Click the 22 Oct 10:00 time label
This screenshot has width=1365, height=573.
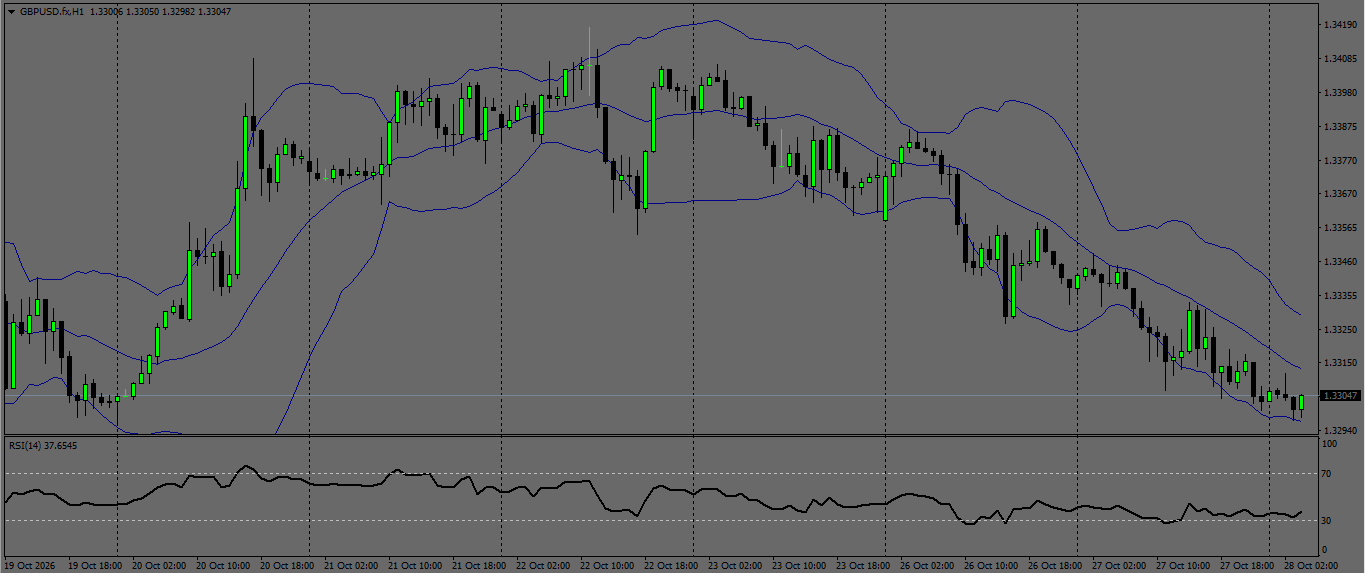607,565
